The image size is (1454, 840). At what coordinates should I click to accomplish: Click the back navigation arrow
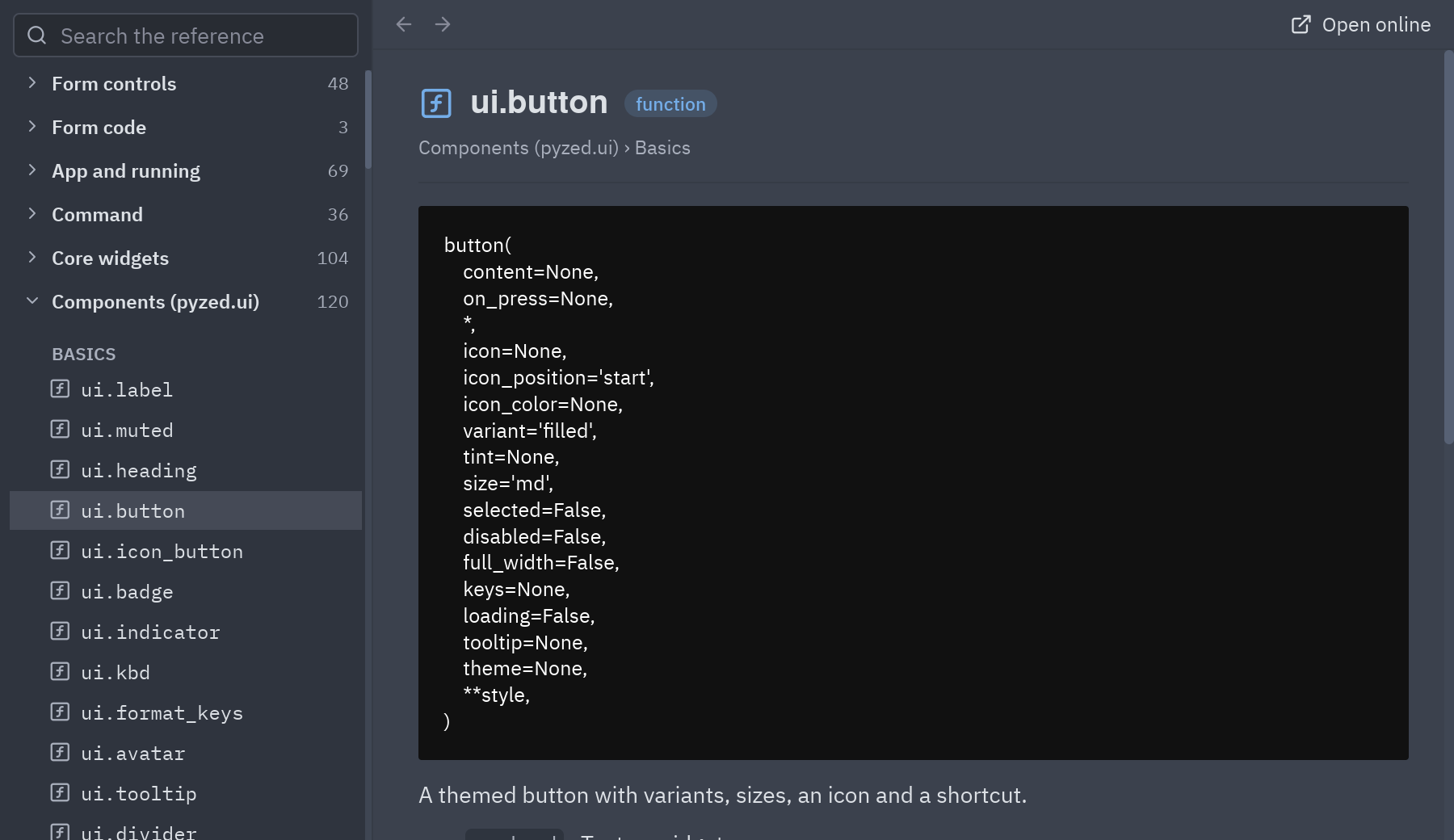click(x=404, y=24)
